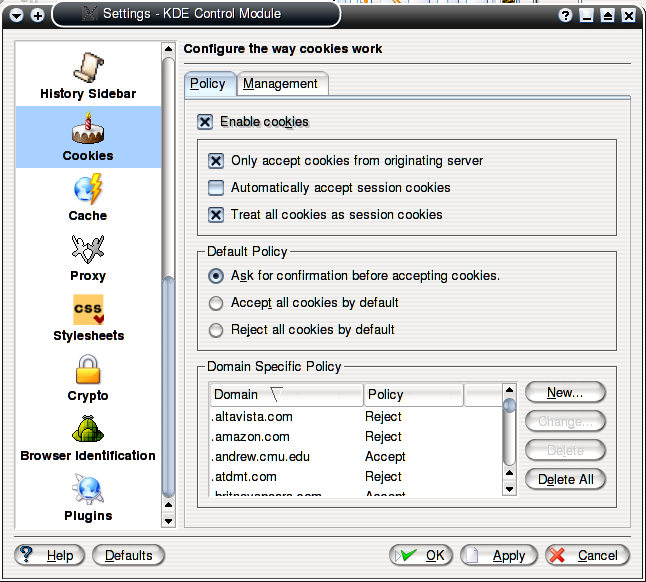Screen dimensions: 646x582
Task: Uncheck the Enable cookies checkbox
Action: (205, 122)
